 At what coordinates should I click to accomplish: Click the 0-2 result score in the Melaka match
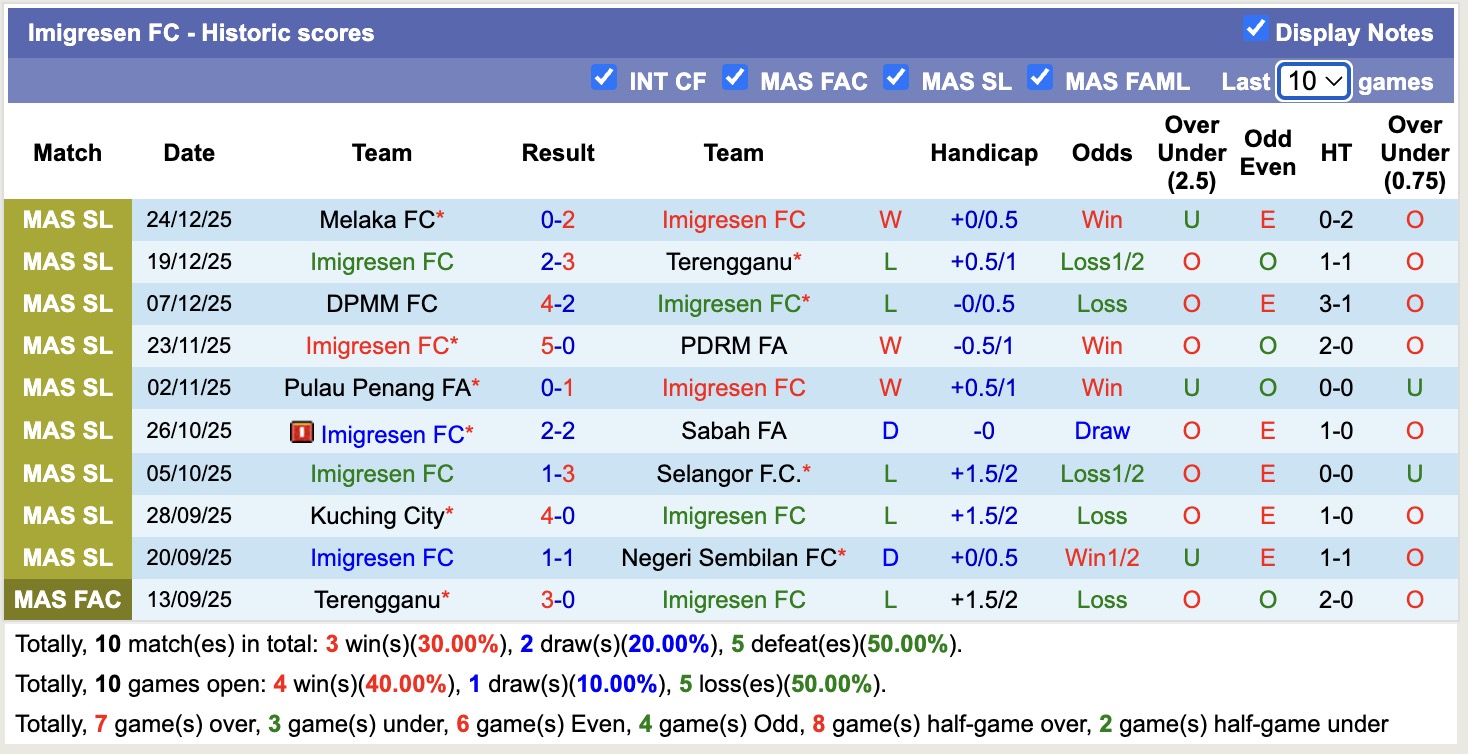pyautogui.click(x=557, y=219)
